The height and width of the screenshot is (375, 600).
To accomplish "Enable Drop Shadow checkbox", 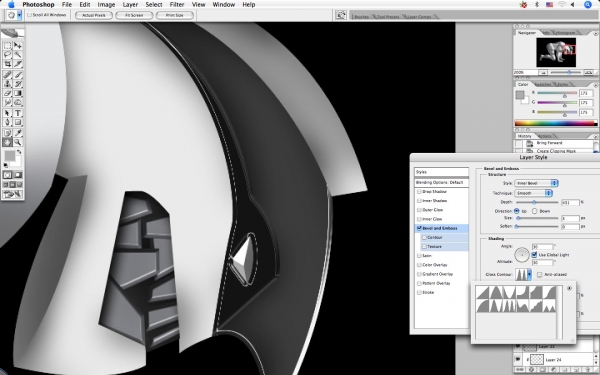I will click(x=419, y=192).
